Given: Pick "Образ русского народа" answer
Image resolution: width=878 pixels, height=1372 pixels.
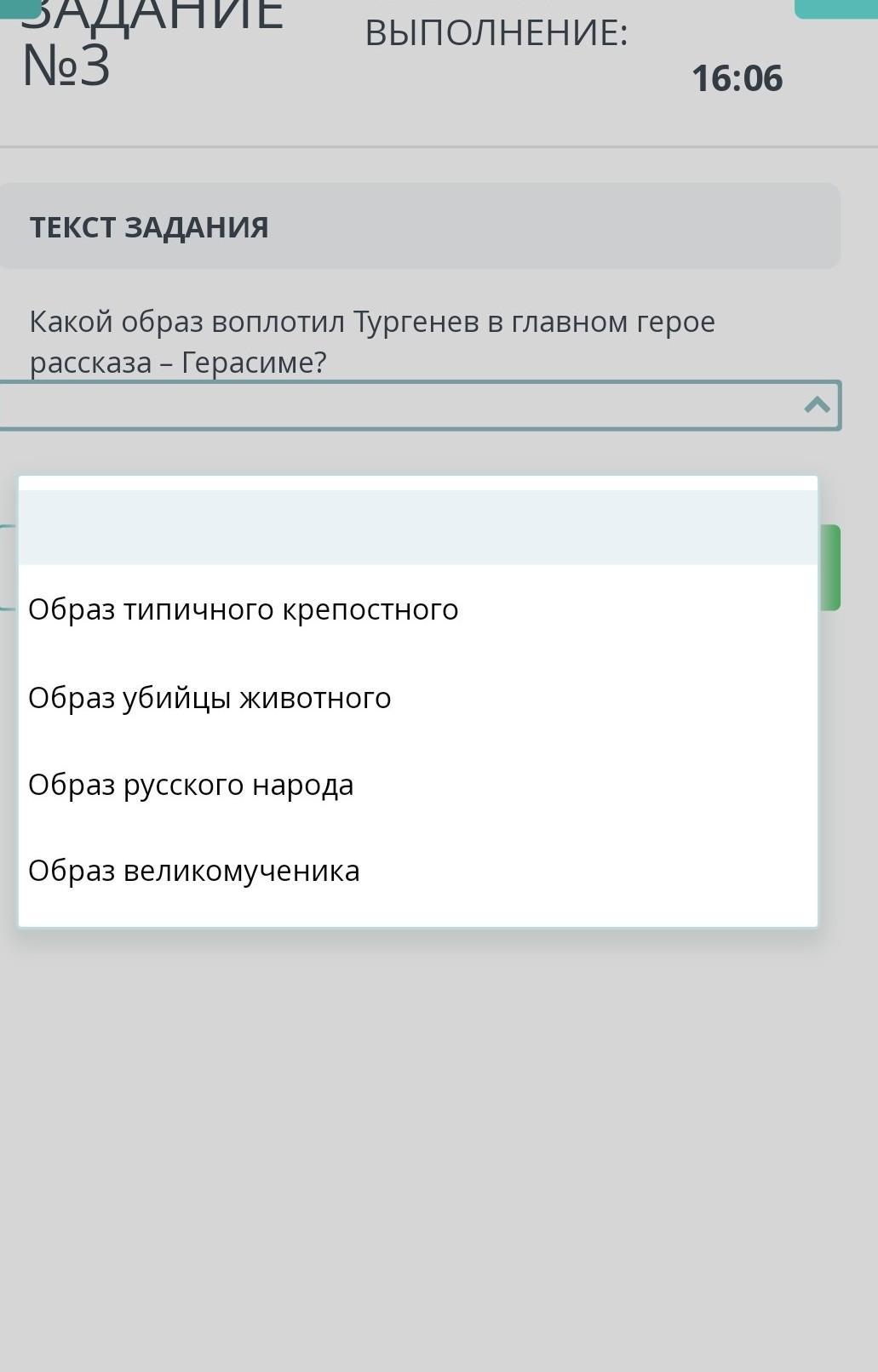Looking at the screenshot, I should pos(417,785).
